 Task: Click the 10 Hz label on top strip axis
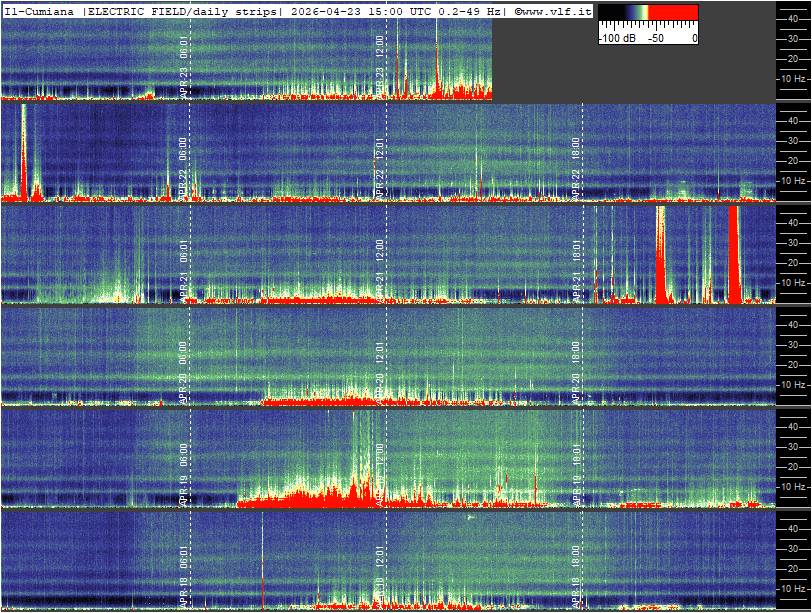pos(793,78)
